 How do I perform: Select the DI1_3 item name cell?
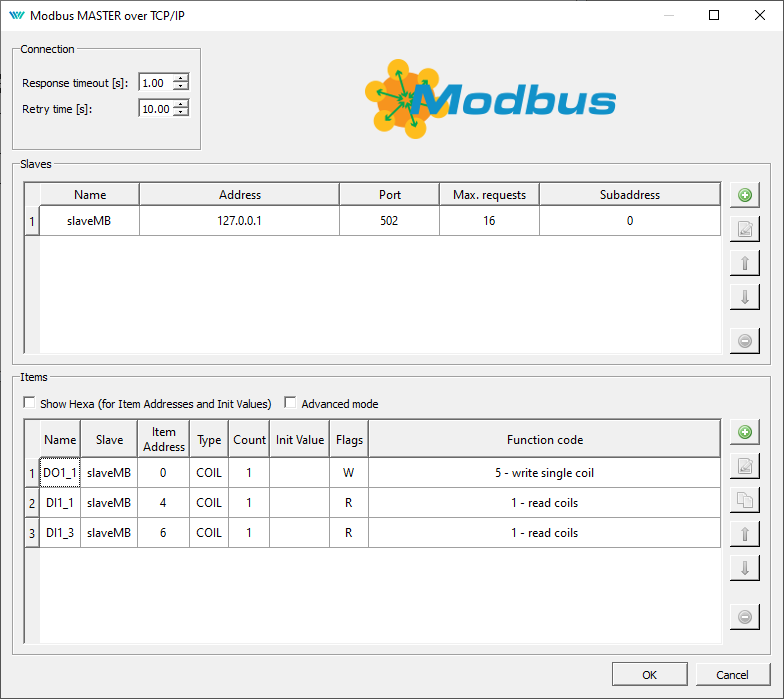(x=60, y=532)
